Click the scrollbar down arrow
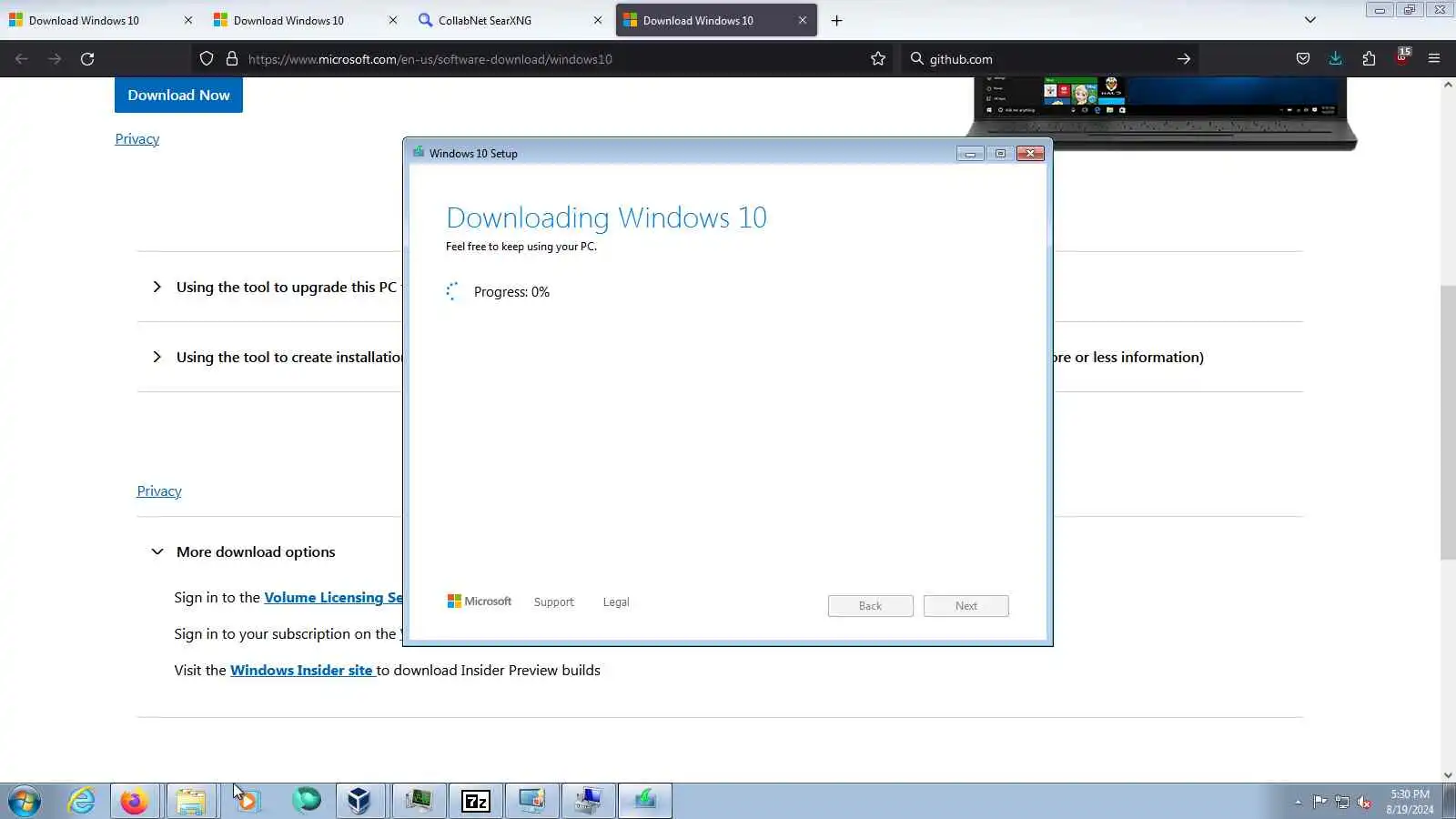 pyautogui.click(x=1448, y=775)
